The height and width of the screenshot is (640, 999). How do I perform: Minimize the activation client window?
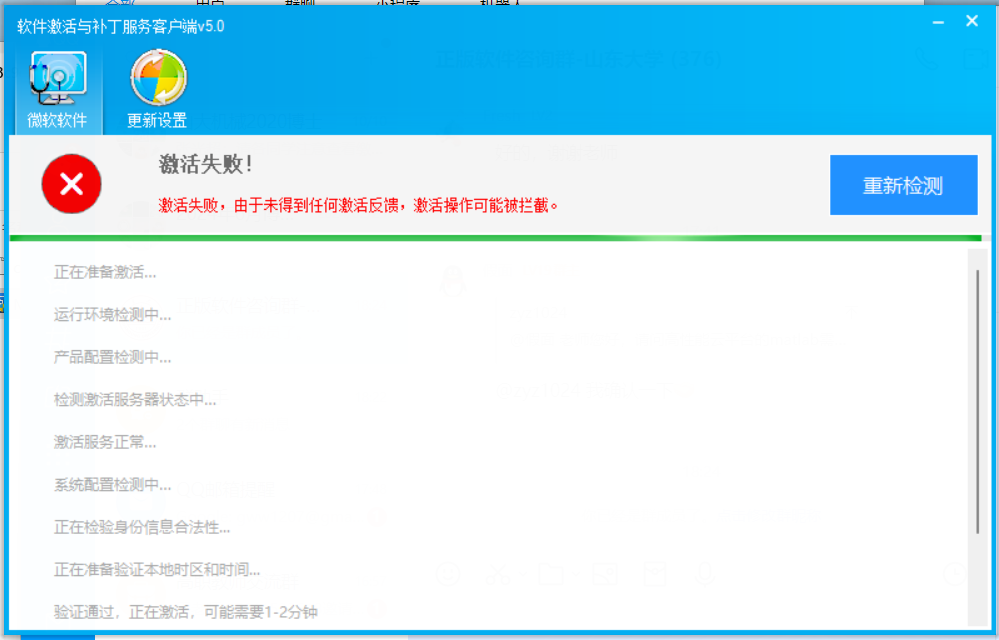[938, 22]
